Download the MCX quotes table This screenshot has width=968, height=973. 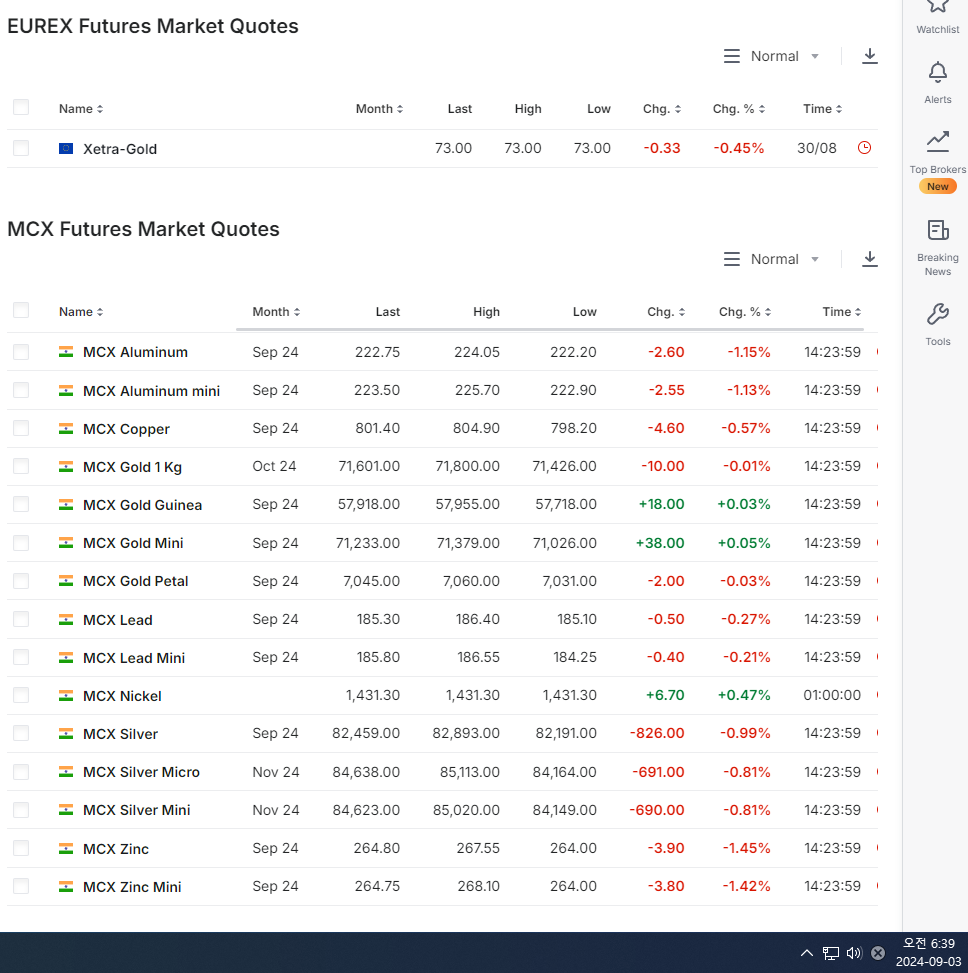869,259
